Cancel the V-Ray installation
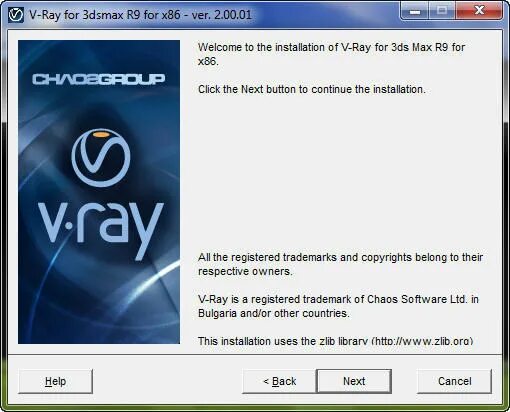The width and height of the screenshot is (510, 412). [454, 381]
